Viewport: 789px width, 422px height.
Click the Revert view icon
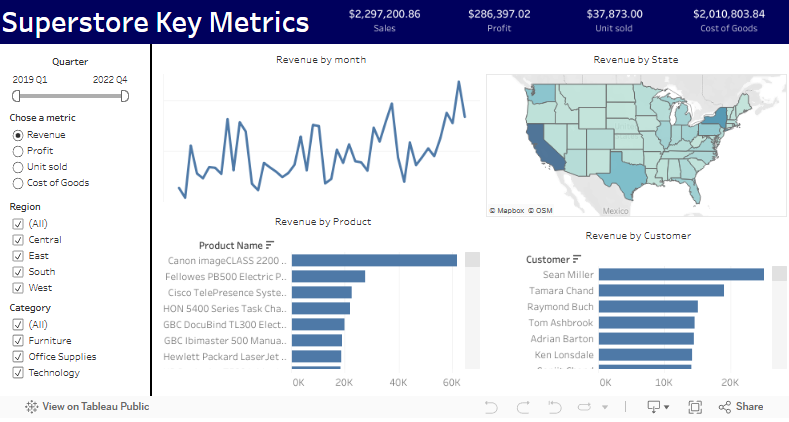(x=555, y=407)
